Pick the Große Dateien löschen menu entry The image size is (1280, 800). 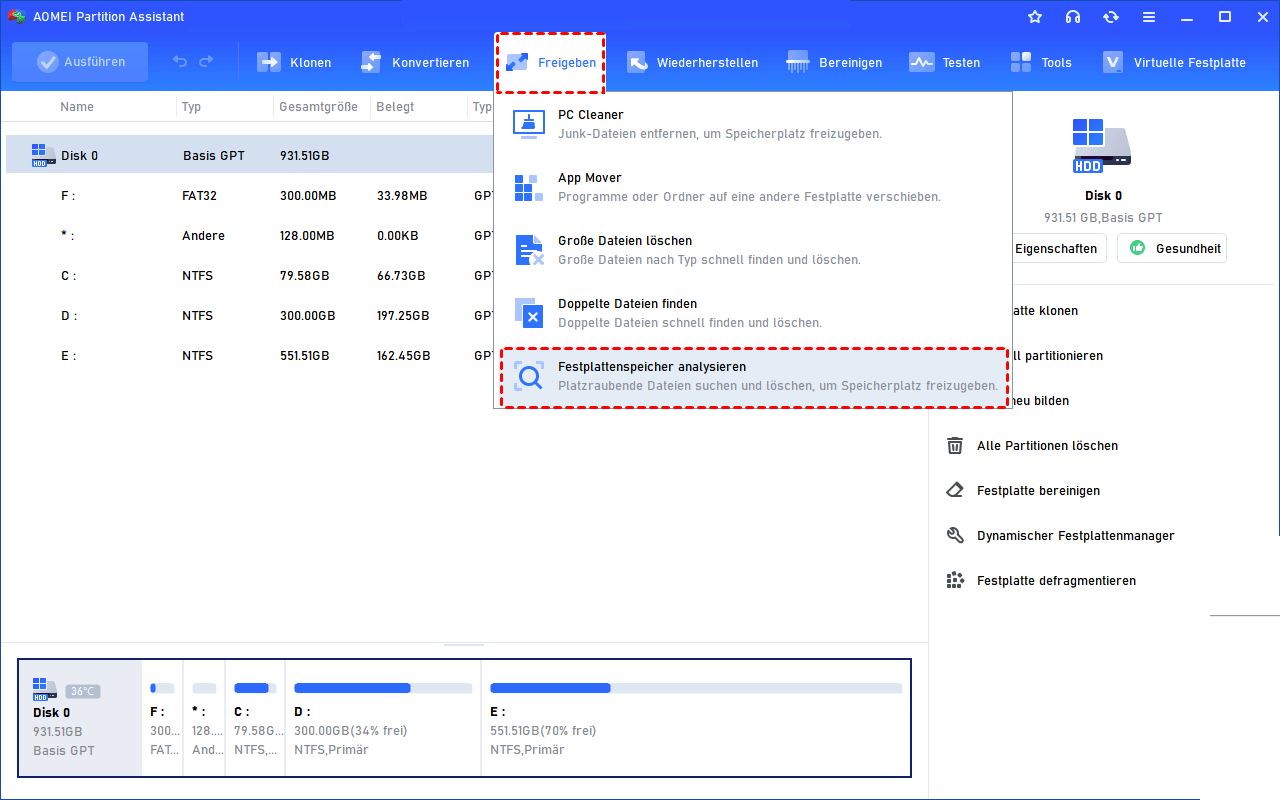tap(753, 250)
